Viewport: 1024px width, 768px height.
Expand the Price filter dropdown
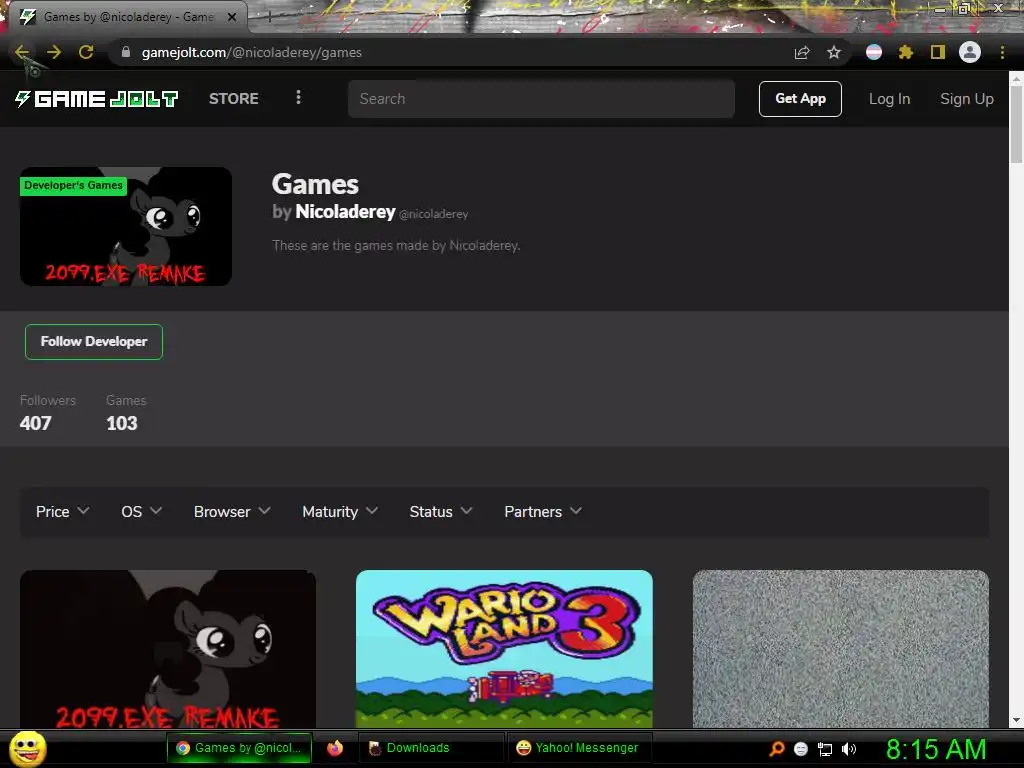[62, 511]
